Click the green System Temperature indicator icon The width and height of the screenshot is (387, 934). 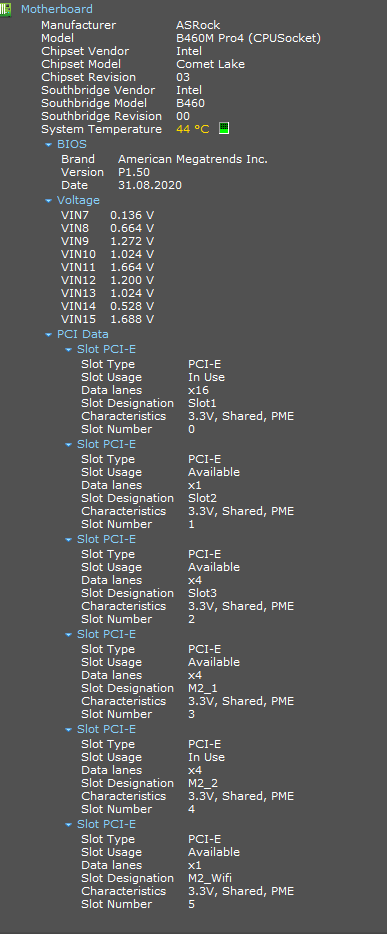[x=224, y=129]
